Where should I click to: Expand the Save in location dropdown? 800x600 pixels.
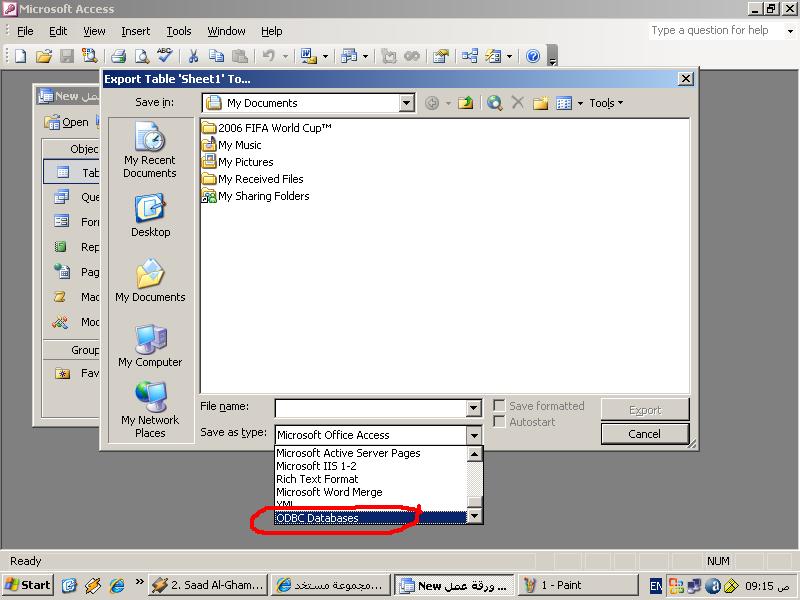click(406, 103)
